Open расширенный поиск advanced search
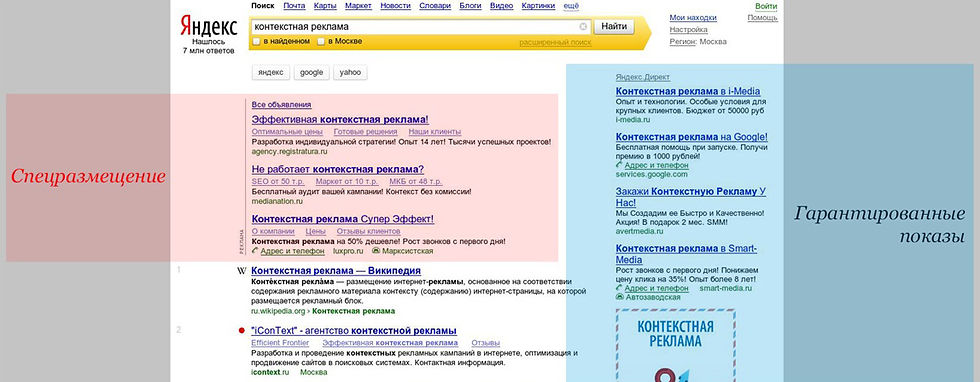 coord(555,43)
